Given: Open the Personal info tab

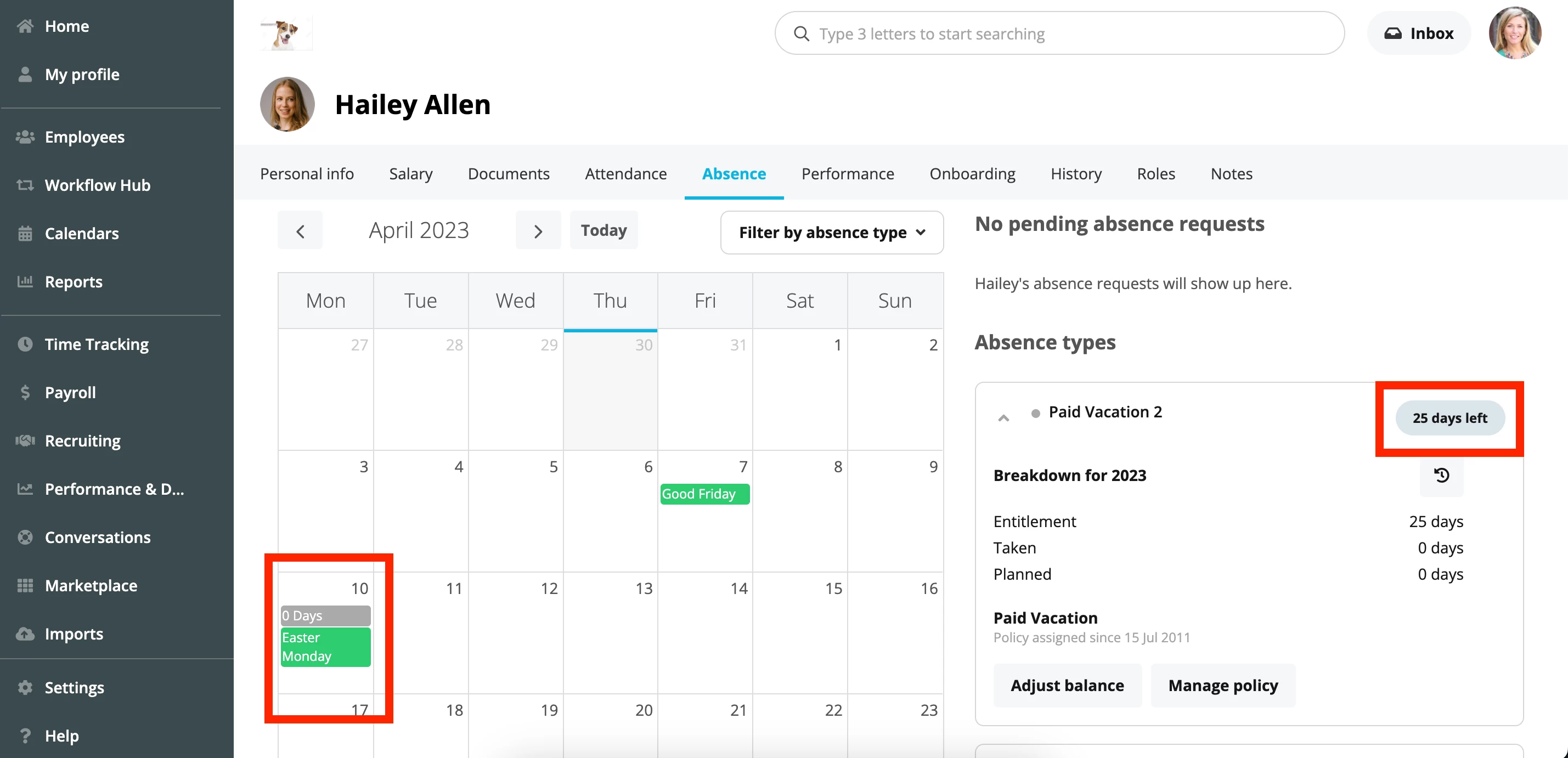Looking at the screenshot, I should click(x=307, y=173).
